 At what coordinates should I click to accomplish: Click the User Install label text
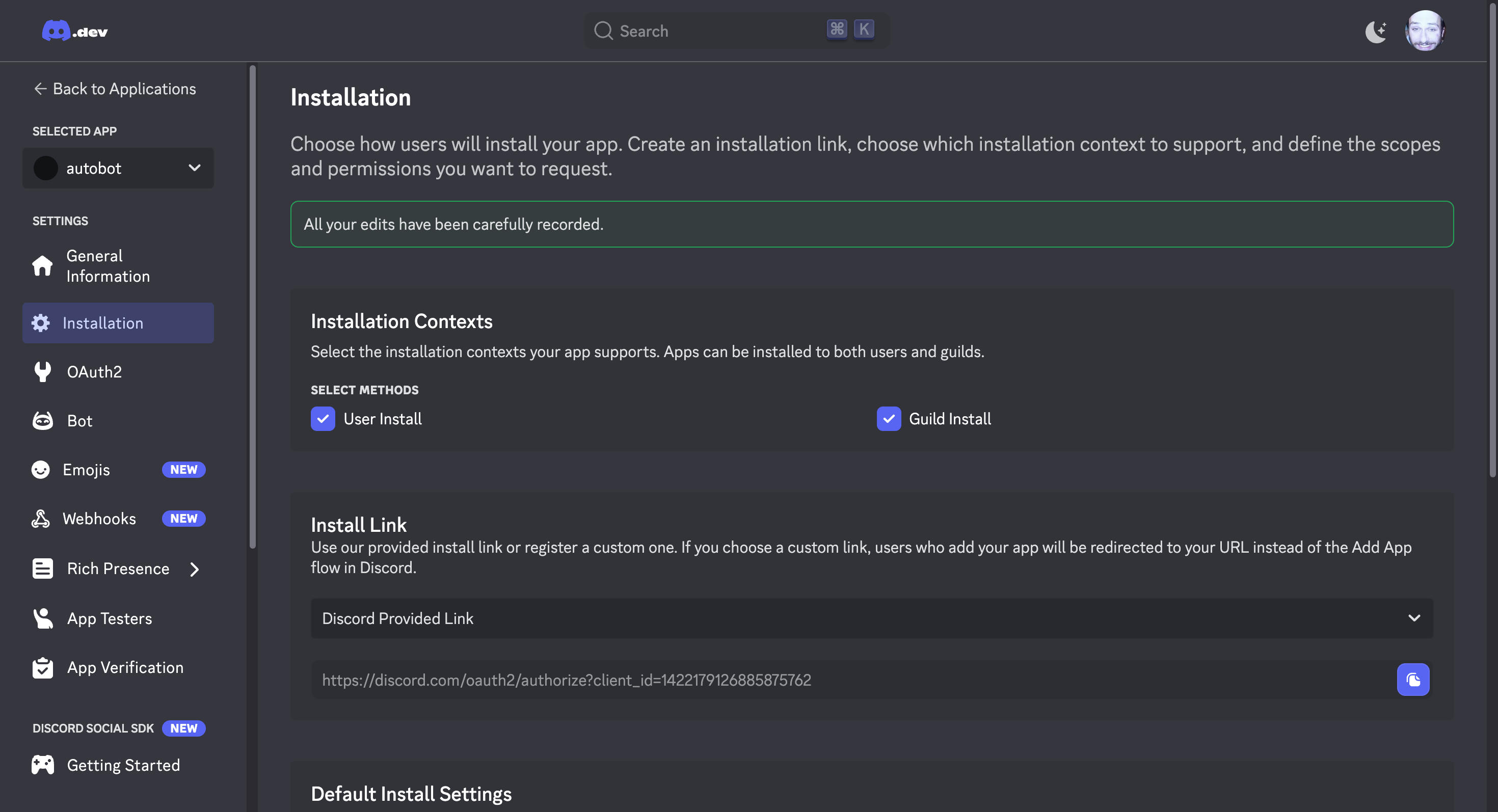(383, 419)
